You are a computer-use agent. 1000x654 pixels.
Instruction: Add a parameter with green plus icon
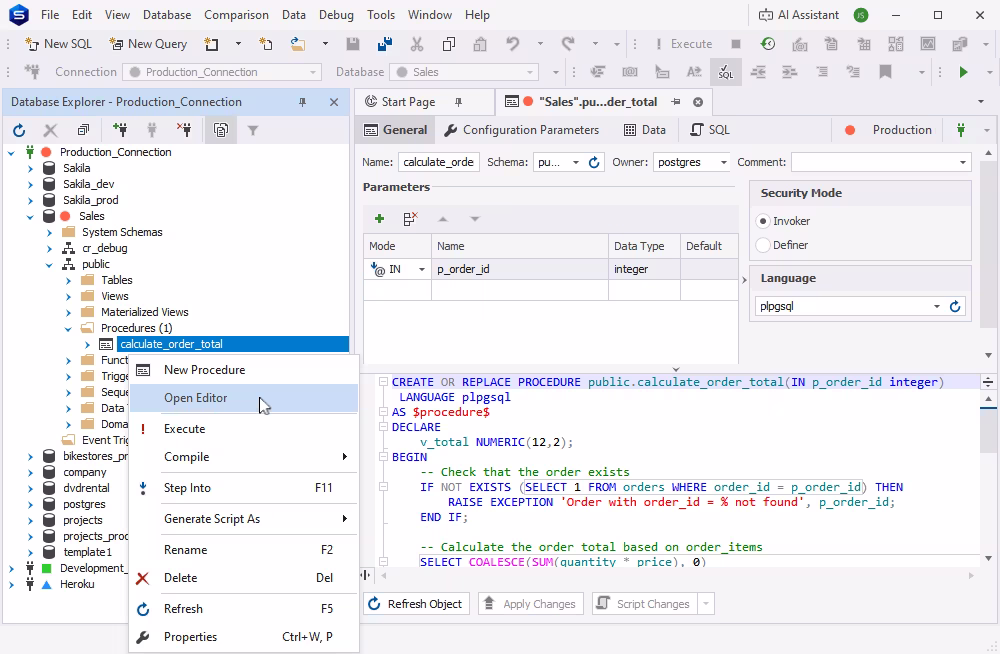coord(379,219)
